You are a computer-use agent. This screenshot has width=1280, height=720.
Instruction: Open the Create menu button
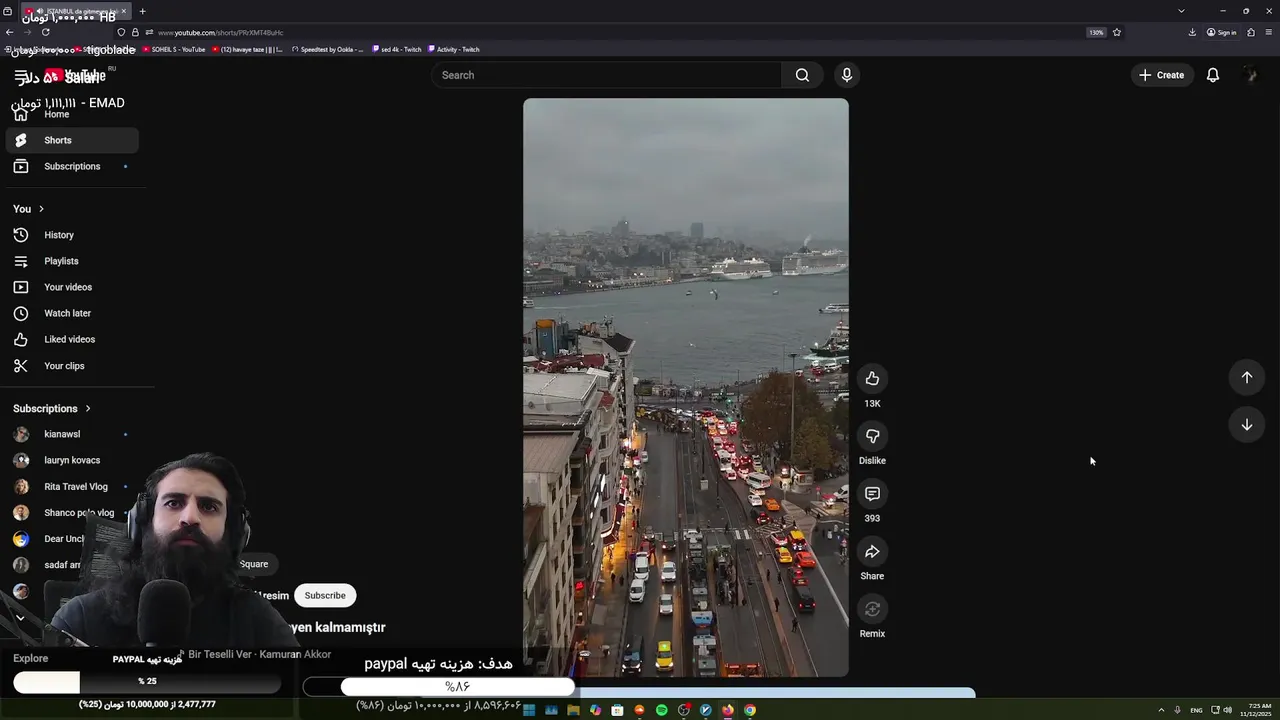1161,75
